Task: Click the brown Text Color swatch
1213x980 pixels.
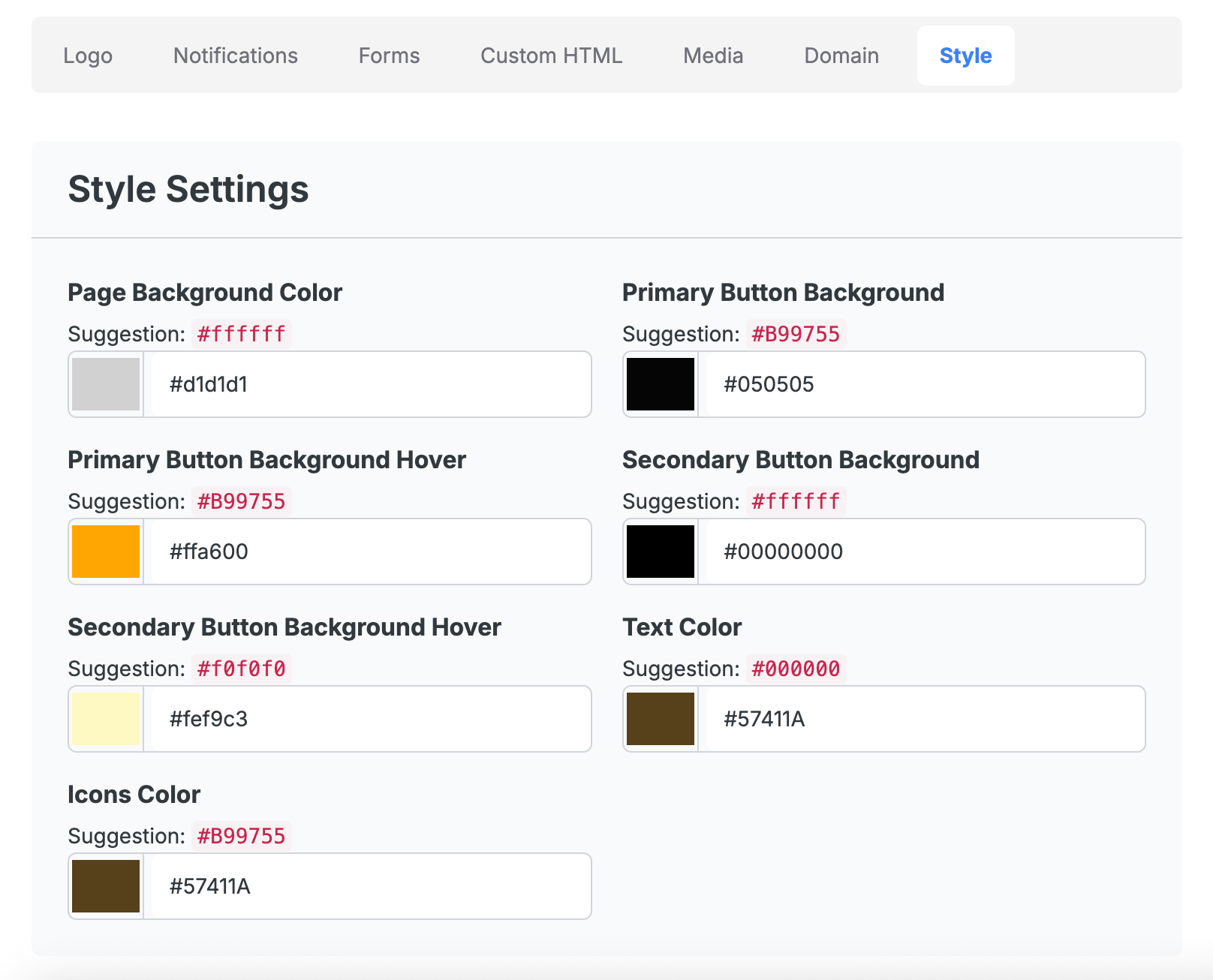Action: 661,719
